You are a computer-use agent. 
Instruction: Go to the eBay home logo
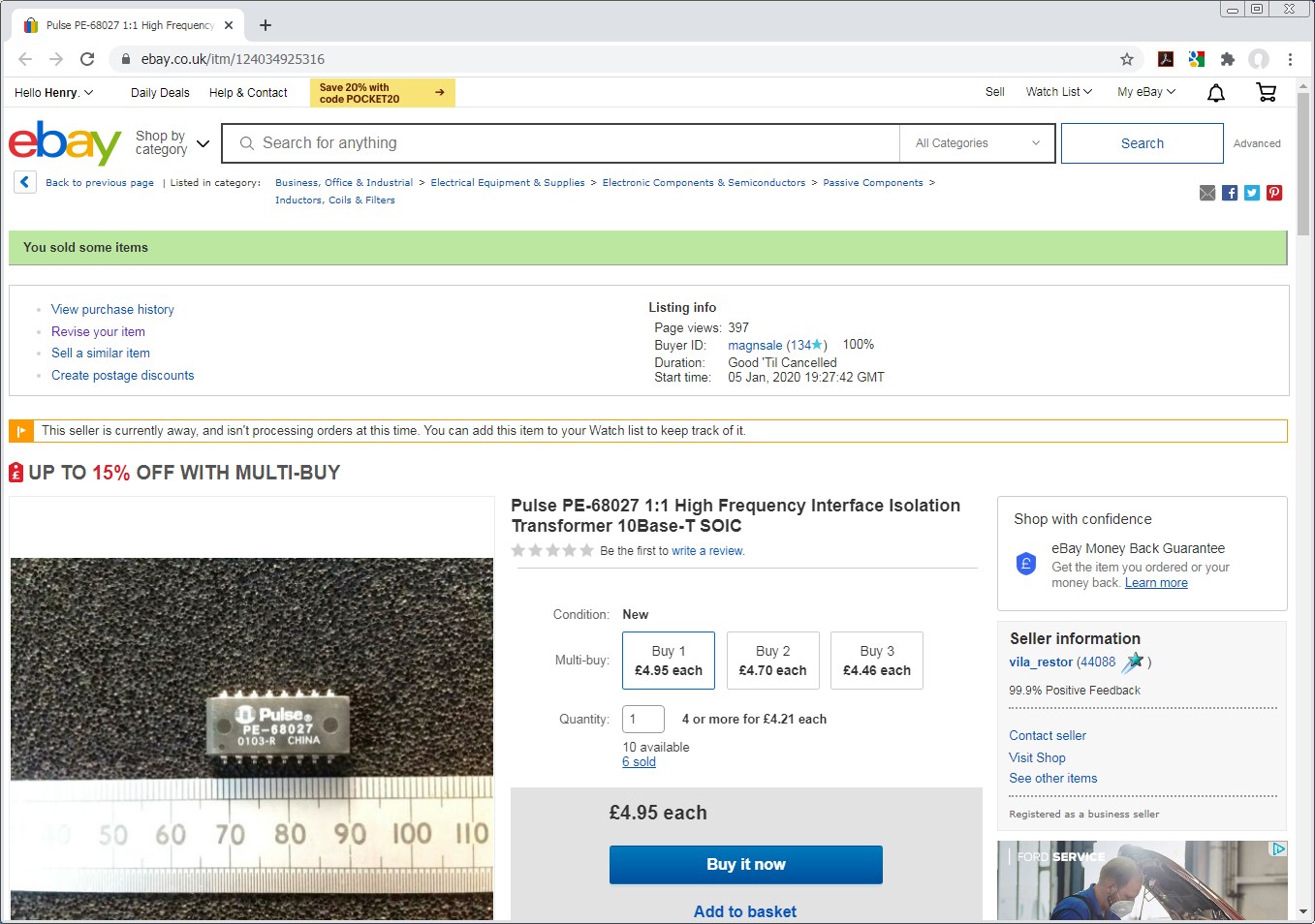(65, 143)
